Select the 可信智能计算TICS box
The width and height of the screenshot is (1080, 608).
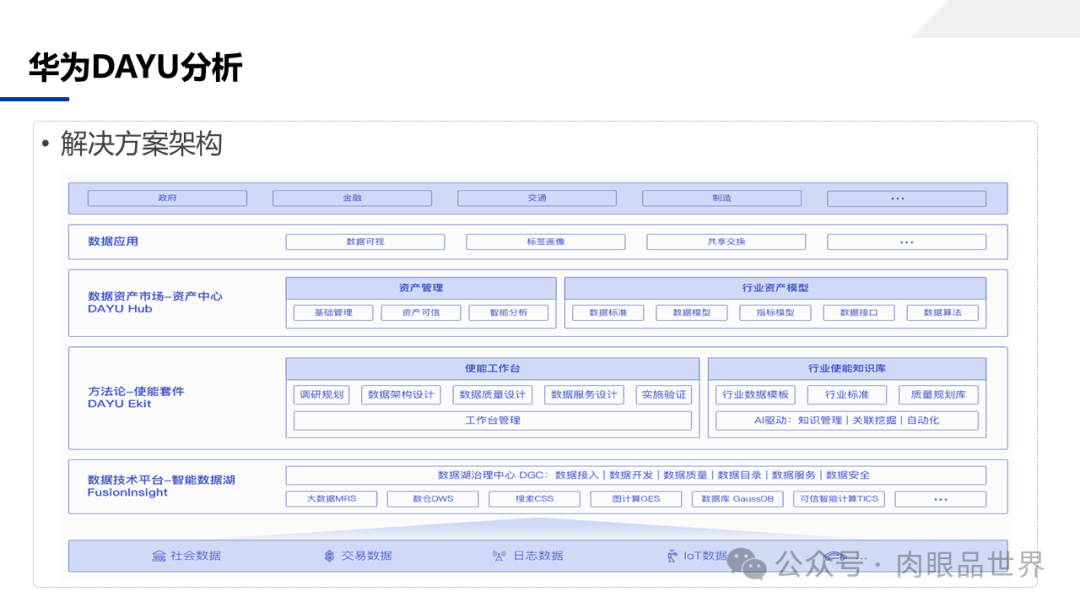[839, 499]
